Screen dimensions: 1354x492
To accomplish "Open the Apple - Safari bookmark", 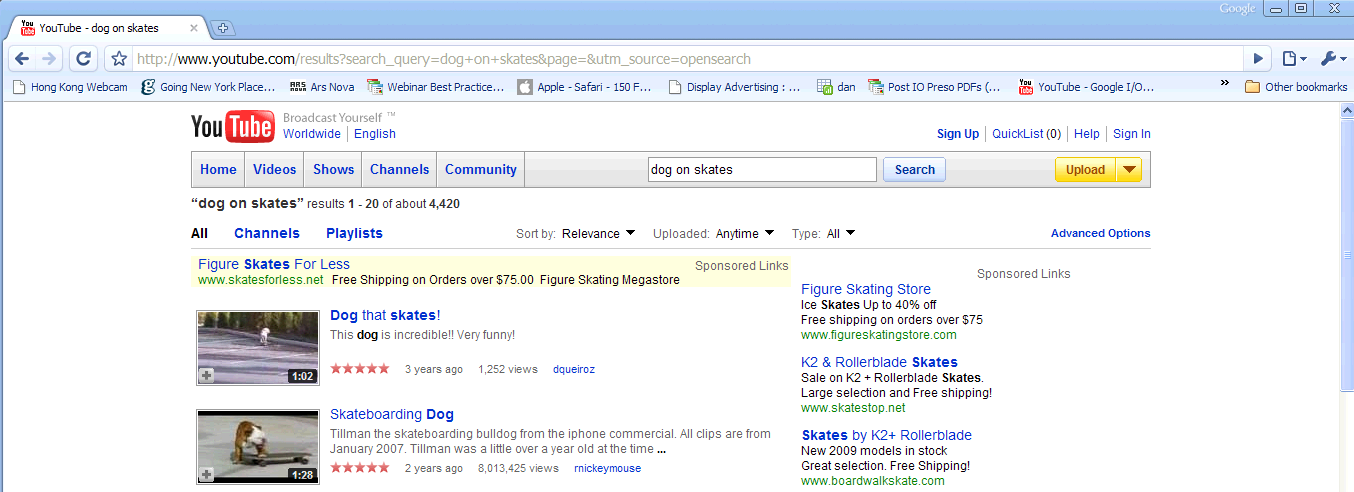I will [585, 87].
